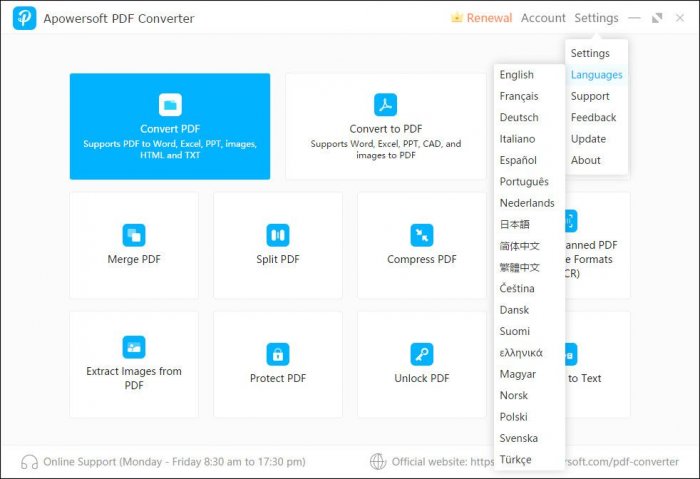Screen dimensions: 700x479
Task: Click the Online Support headset icon
Action: [x=29, y=462]
